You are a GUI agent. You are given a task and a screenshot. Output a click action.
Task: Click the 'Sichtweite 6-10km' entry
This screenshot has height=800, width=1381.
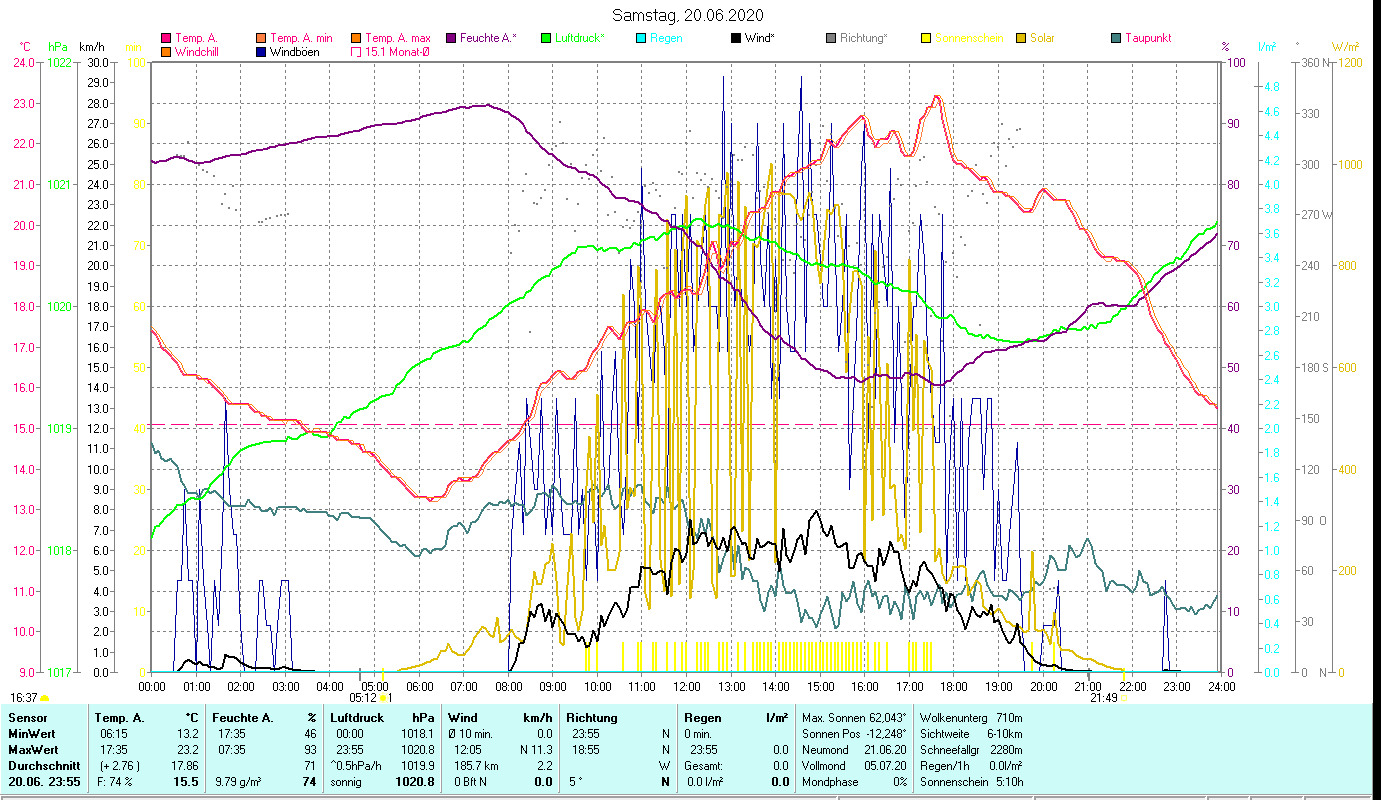click(971, 734)
